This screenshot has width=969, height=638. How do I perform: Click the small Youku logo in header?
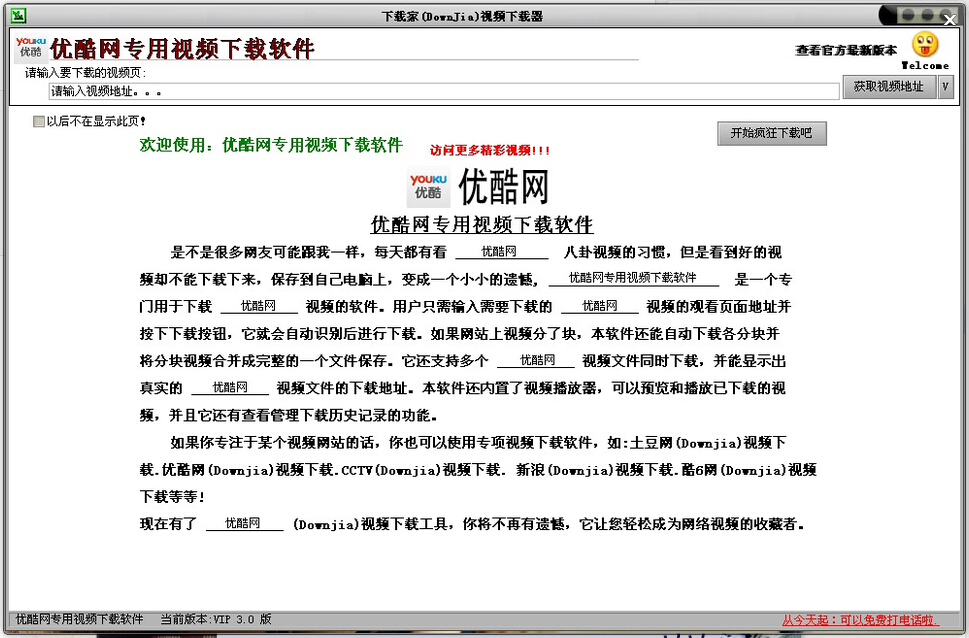(31, 47)
